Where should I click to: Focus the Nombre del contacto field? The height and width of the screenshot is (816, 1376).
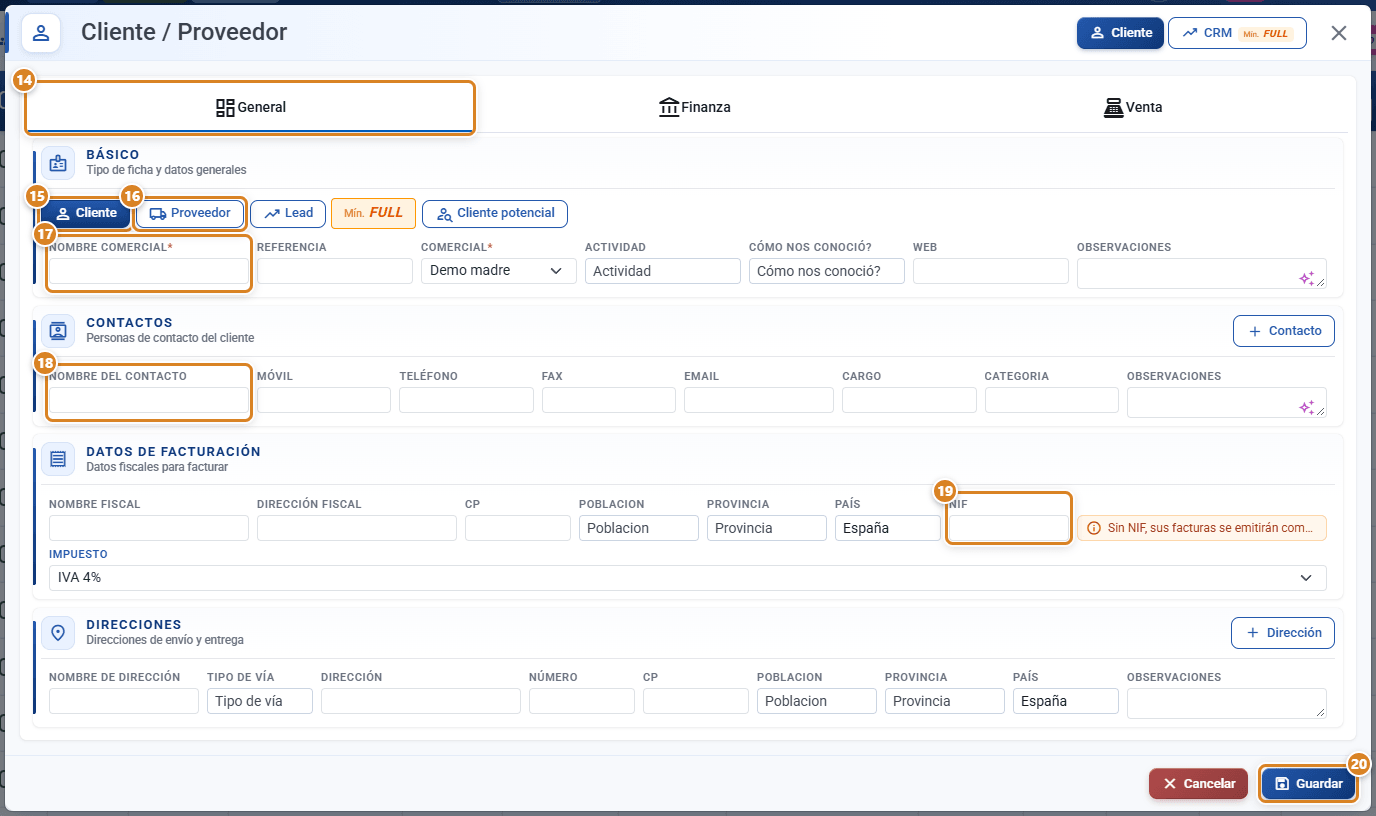pyautogui.click(x=149, y=400)
